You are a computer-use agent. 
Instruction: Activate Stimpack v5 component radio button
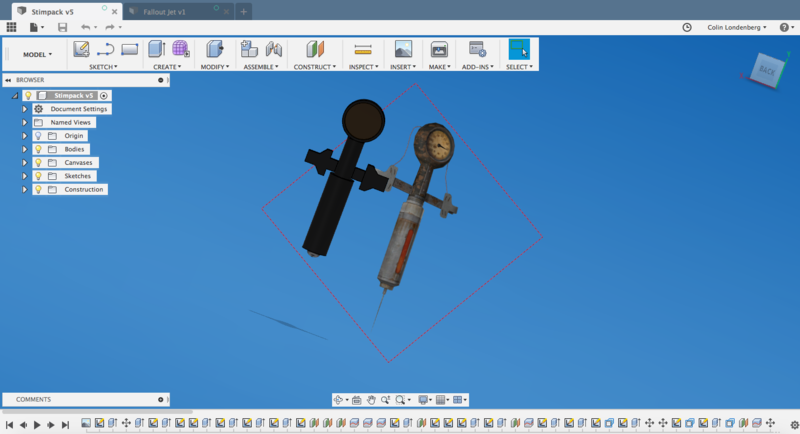(x=104, y=95)
